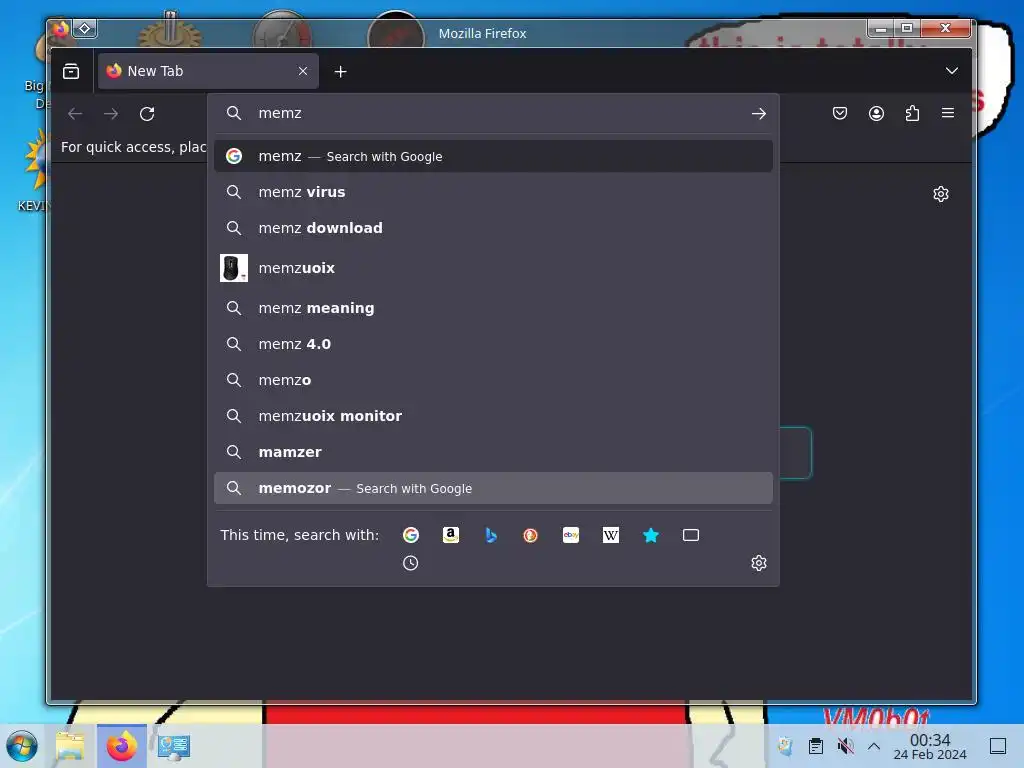1024x768 pixels.
Task: Search open tabs with the tab icon
Action: 691,536
